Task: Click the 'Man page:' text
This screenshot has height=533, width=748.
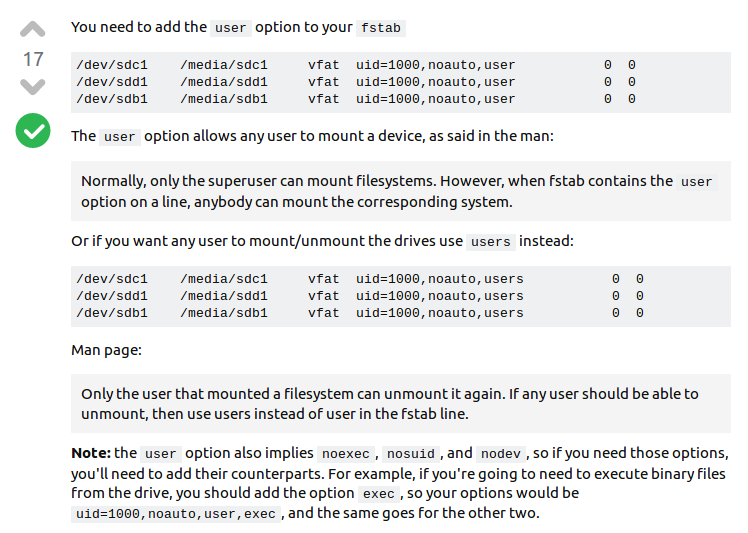Action: pos(106,351)
